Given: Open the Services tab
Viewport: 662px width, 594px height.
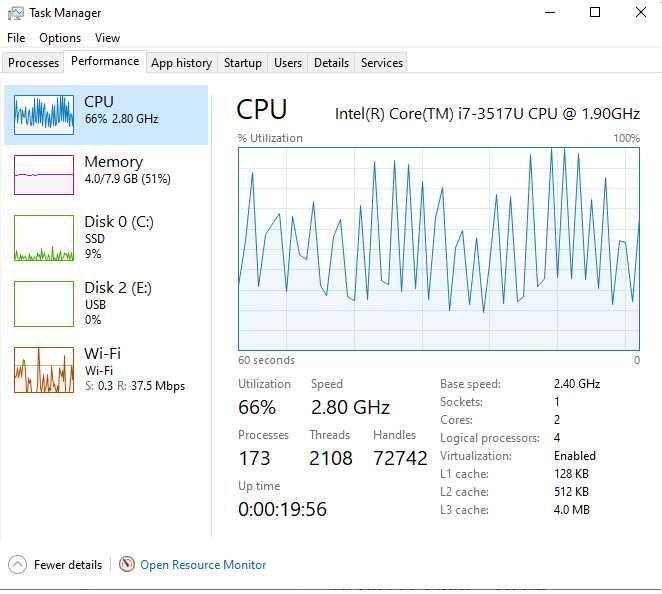Looking at the screenshot, I should (x=382, y=63).
